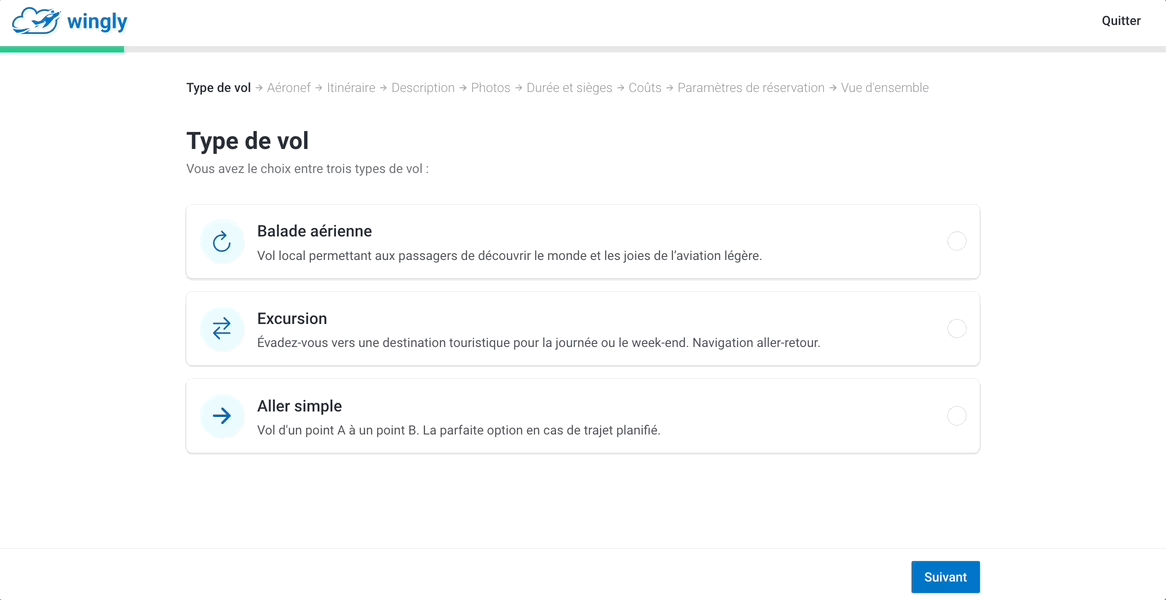Open the Durée et sièges step
The image size is (1166, 600).
tap(570, 88)
